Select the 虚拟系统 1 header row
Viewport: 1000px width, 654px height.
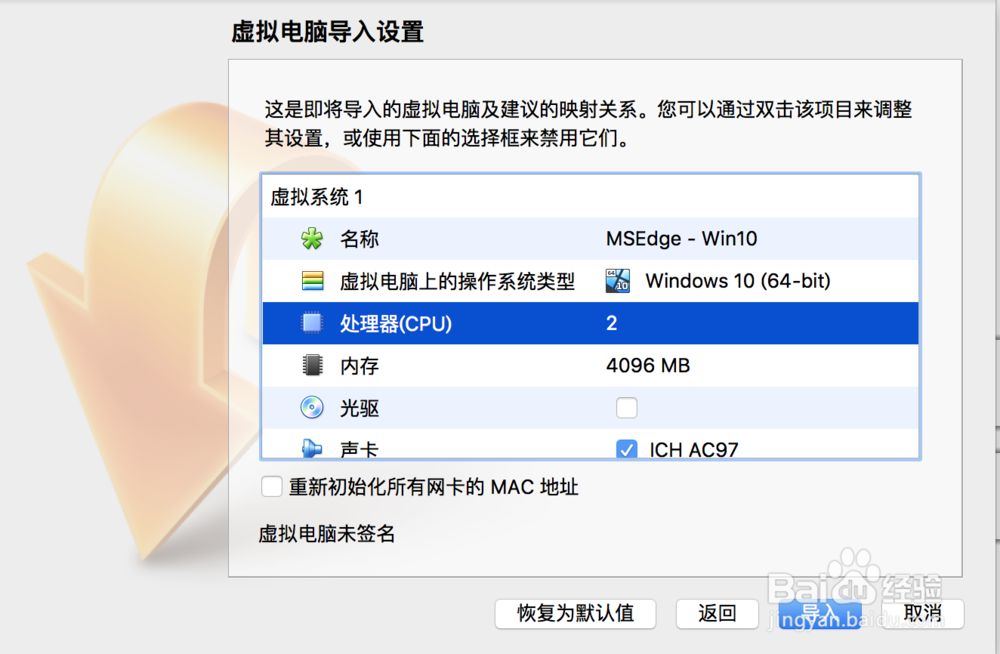click(x=591, y=197)
